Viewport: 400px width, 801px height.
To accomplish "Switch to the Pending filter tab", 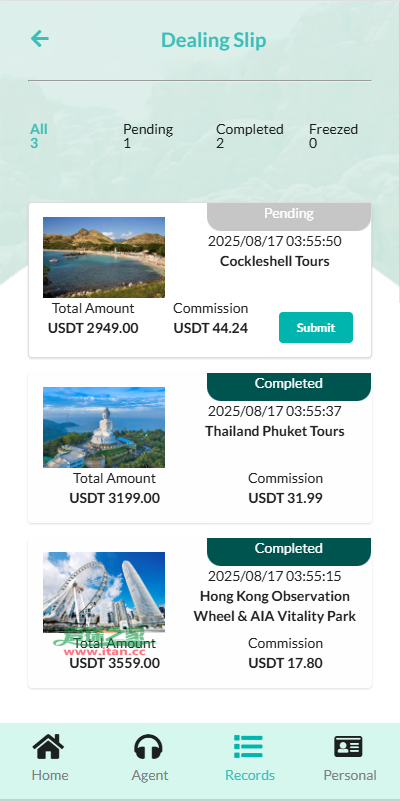I will click(148, 136).
